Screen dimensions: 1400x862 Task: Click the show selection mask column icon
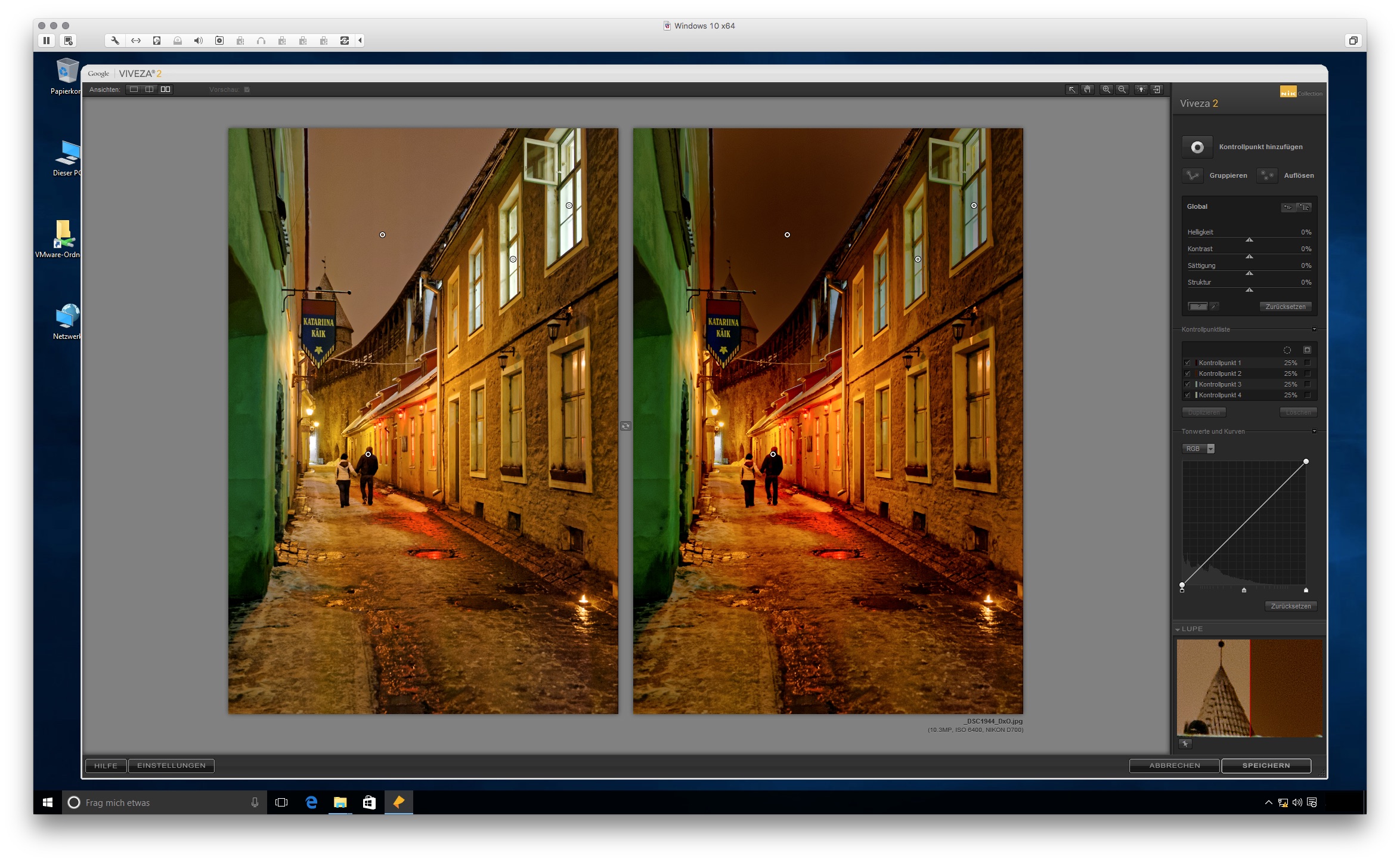(x=1307, y=350)
